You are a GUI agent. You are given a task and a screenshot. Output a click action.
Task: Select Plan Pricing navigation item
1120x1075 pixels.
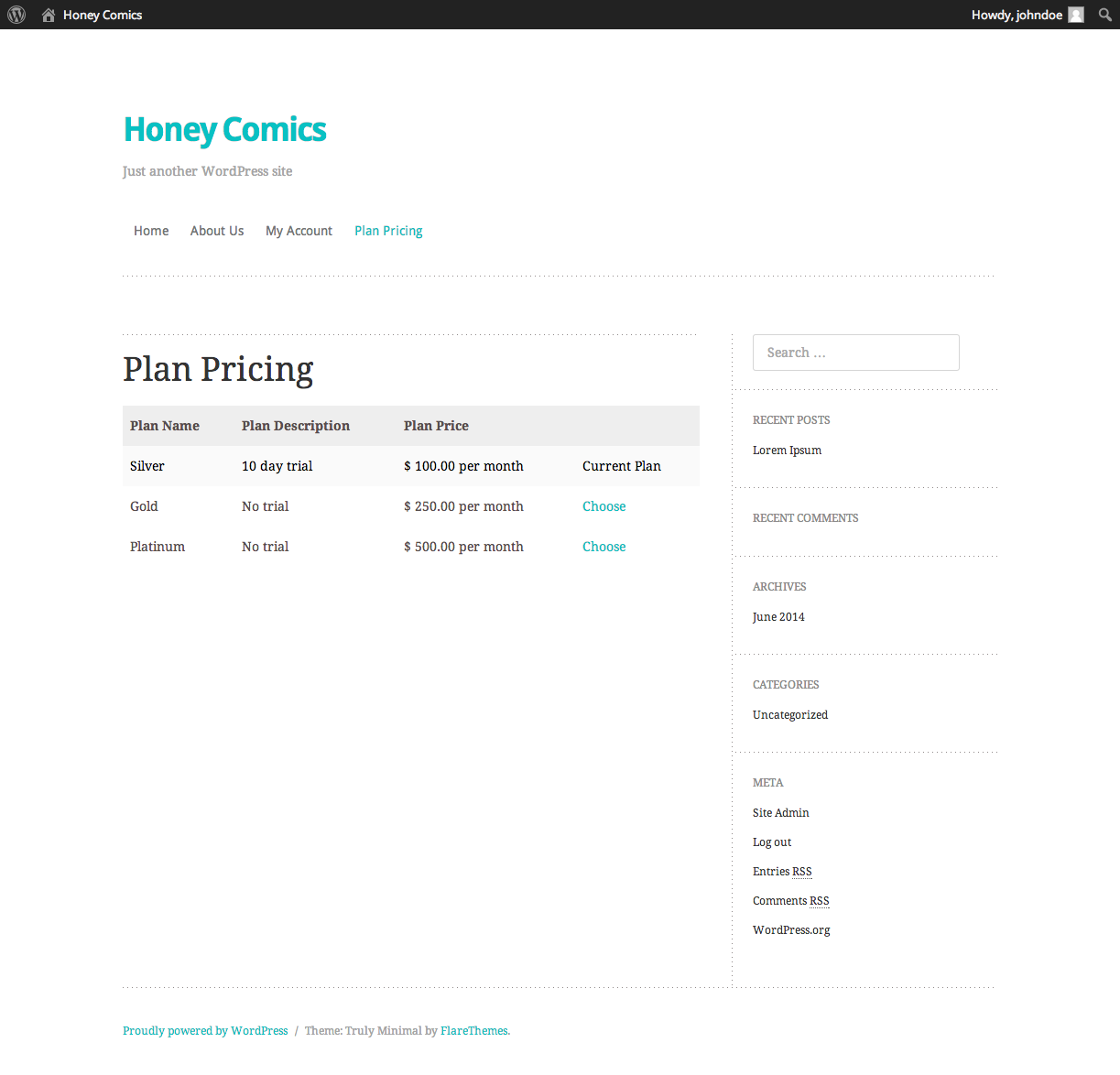click(x=388, y=231)
